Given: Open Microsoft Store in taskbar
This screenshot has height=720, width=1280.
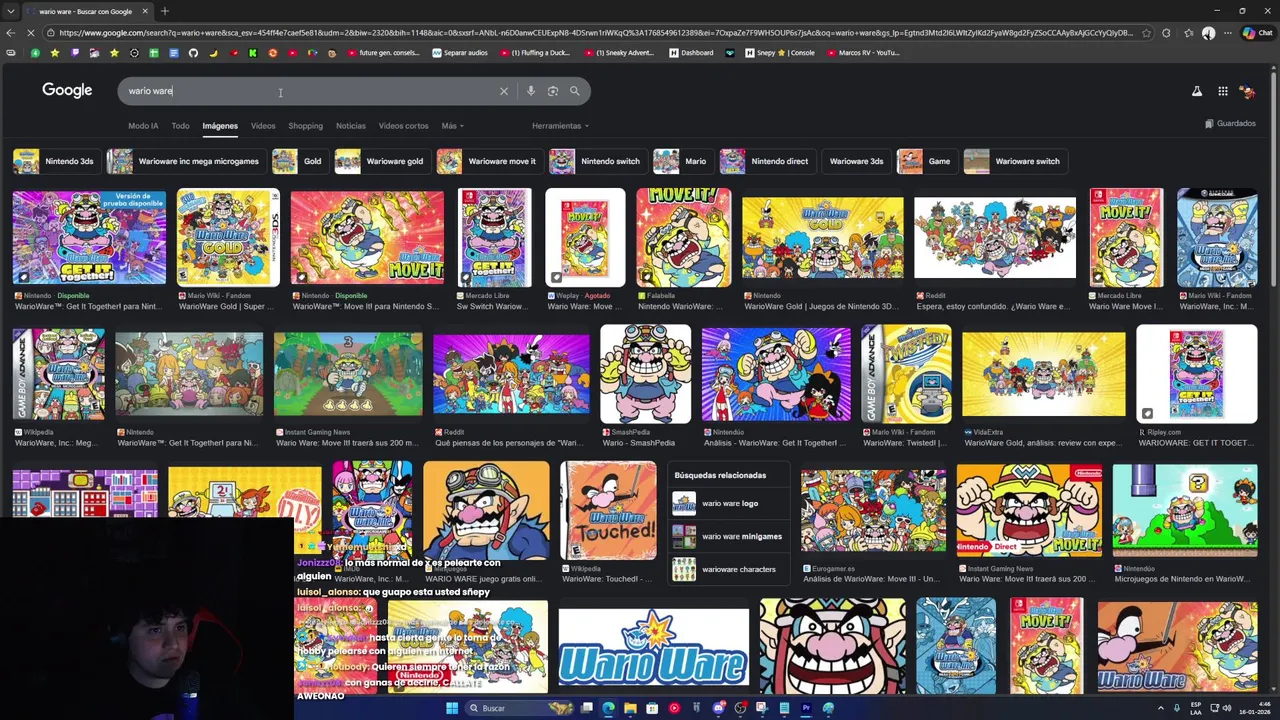Looking at the screenshot, I should (x=652, y=708).
